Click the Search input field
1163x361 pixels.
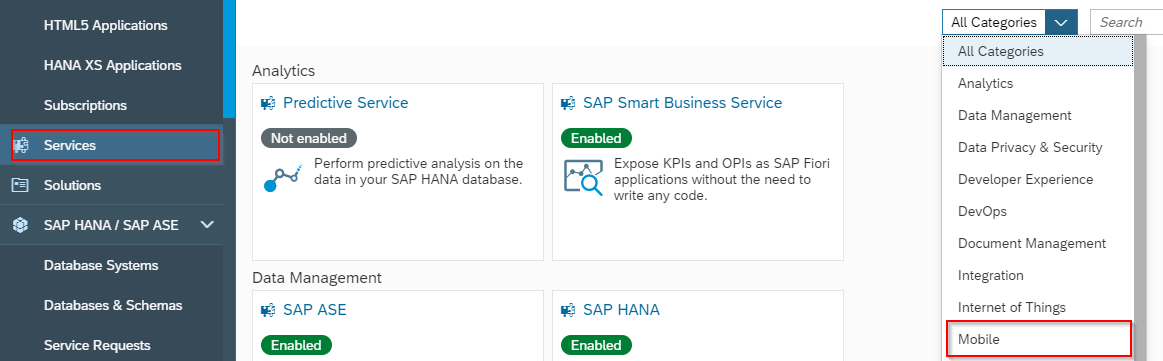[x=1126, y=22]
